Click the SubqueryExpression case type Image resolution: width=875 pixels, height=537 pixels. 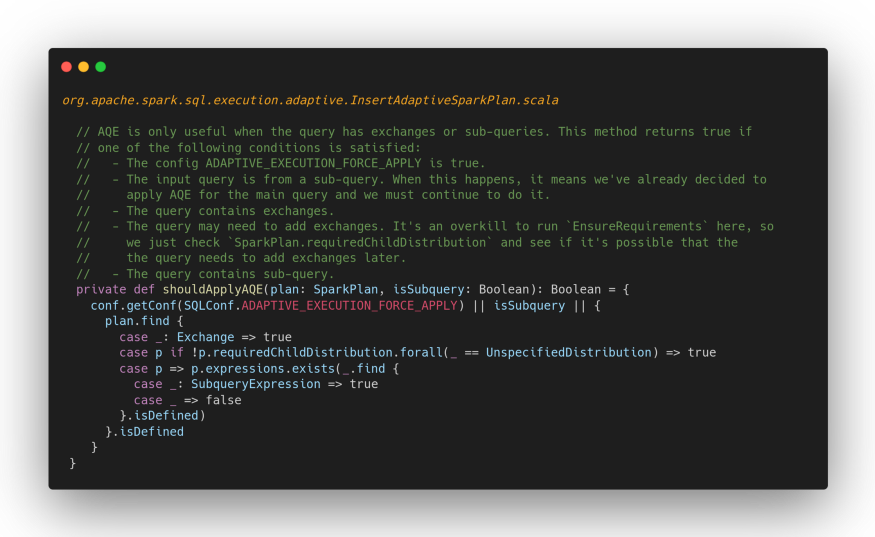256,384
